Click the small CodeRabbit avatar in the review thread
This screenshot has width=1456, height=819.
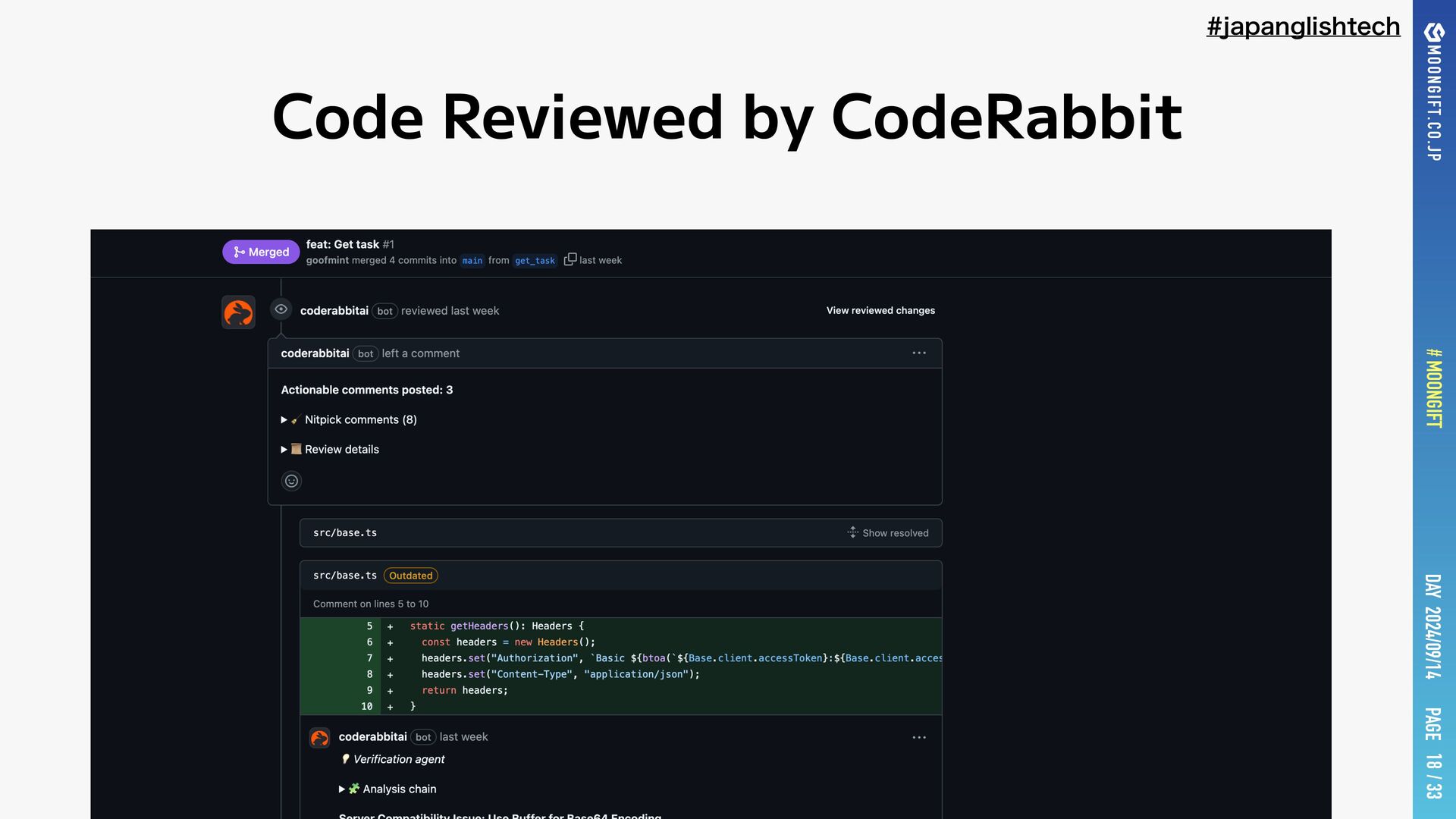coord(320,738)
